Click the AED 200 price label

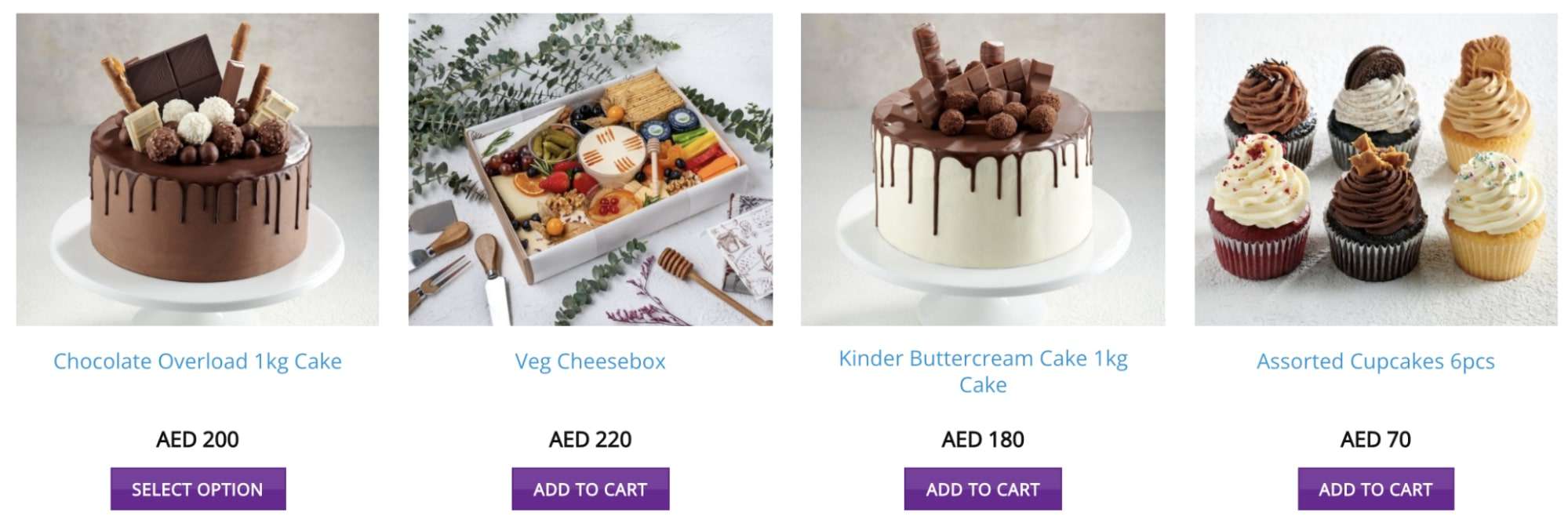pyautogui.click(x=198, y=439)
